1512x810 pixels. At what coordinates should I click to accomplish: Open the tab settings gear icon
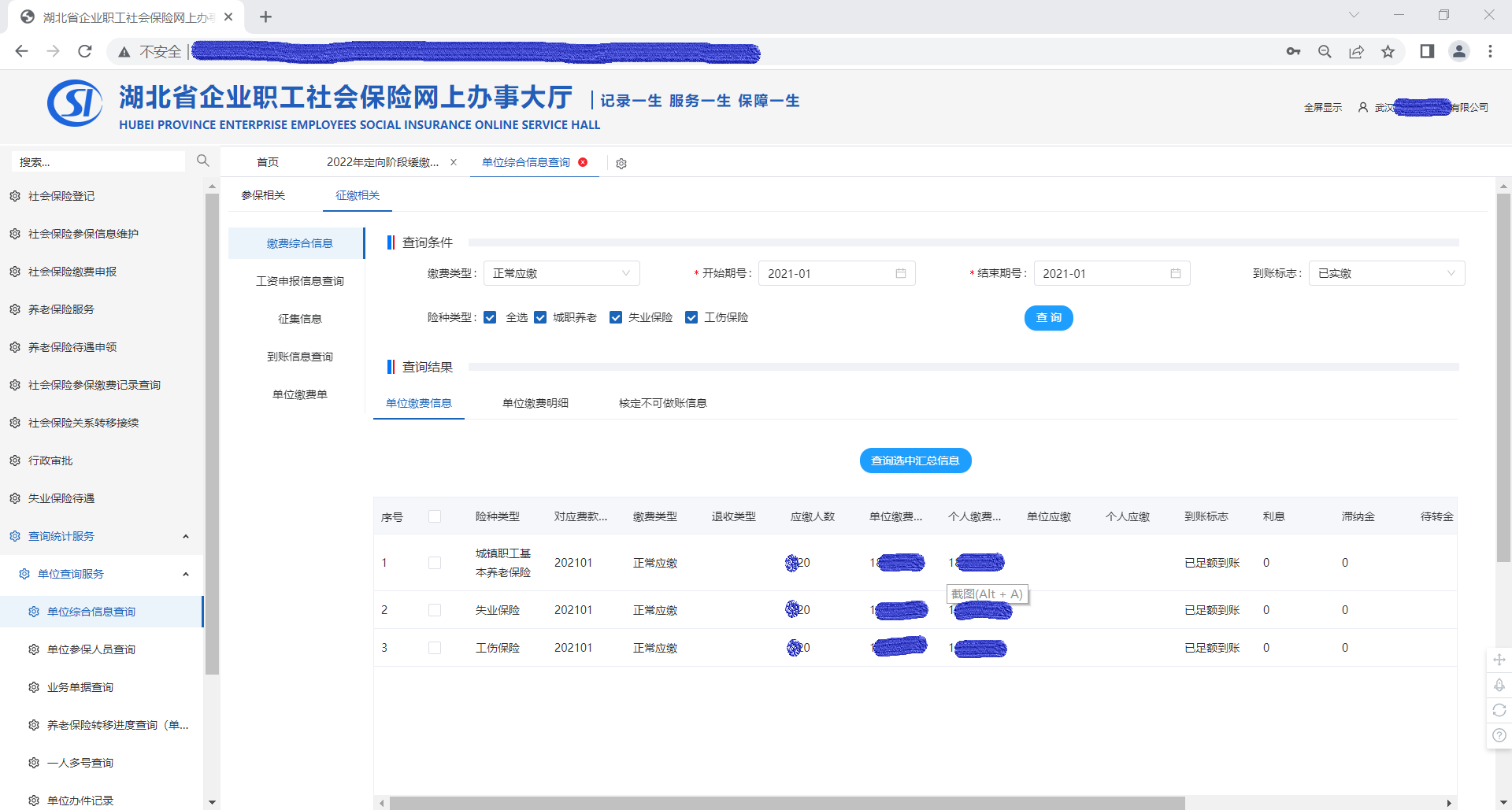pyautogui.click(x=621, y=164)
